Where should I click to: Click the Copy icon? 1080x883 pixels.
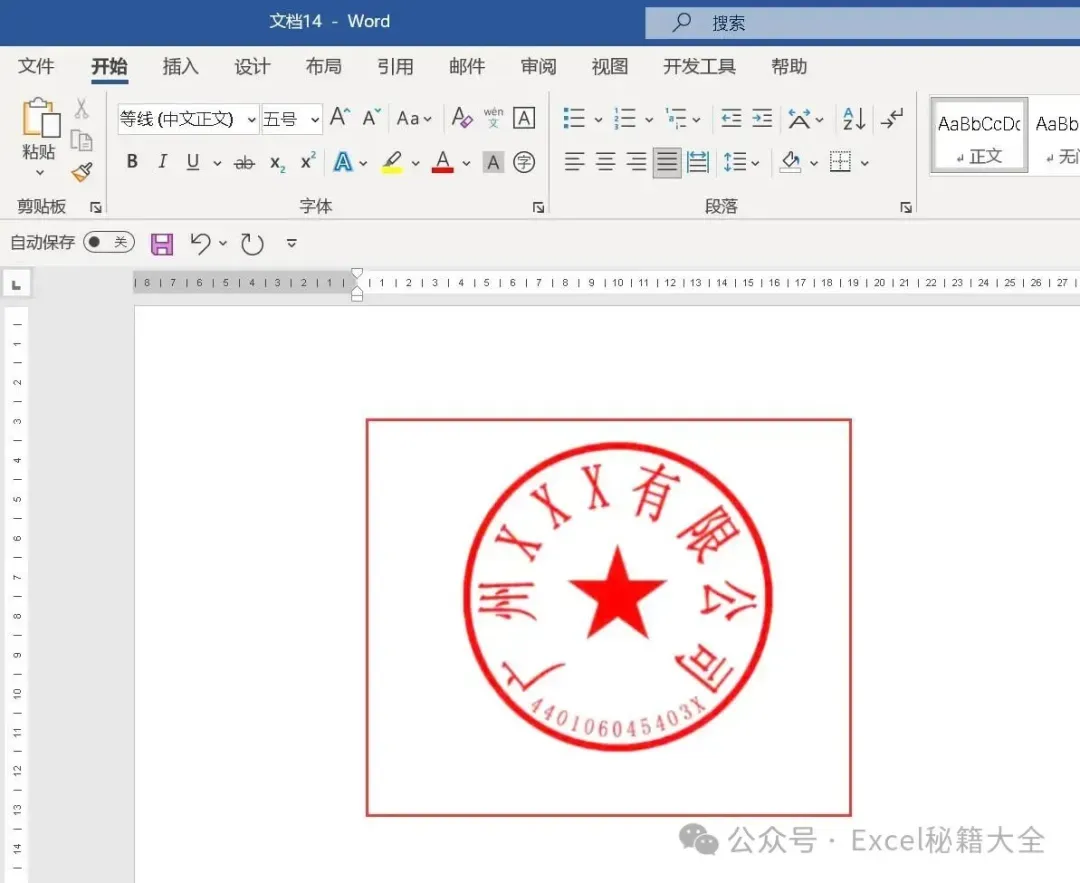click(x=81, y=141)
